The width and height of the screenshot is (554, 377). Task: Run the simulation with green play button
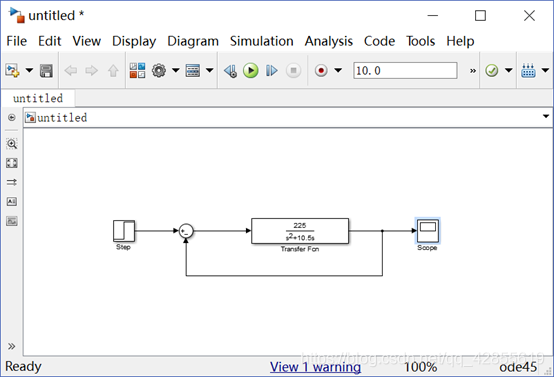pos(251,71)
